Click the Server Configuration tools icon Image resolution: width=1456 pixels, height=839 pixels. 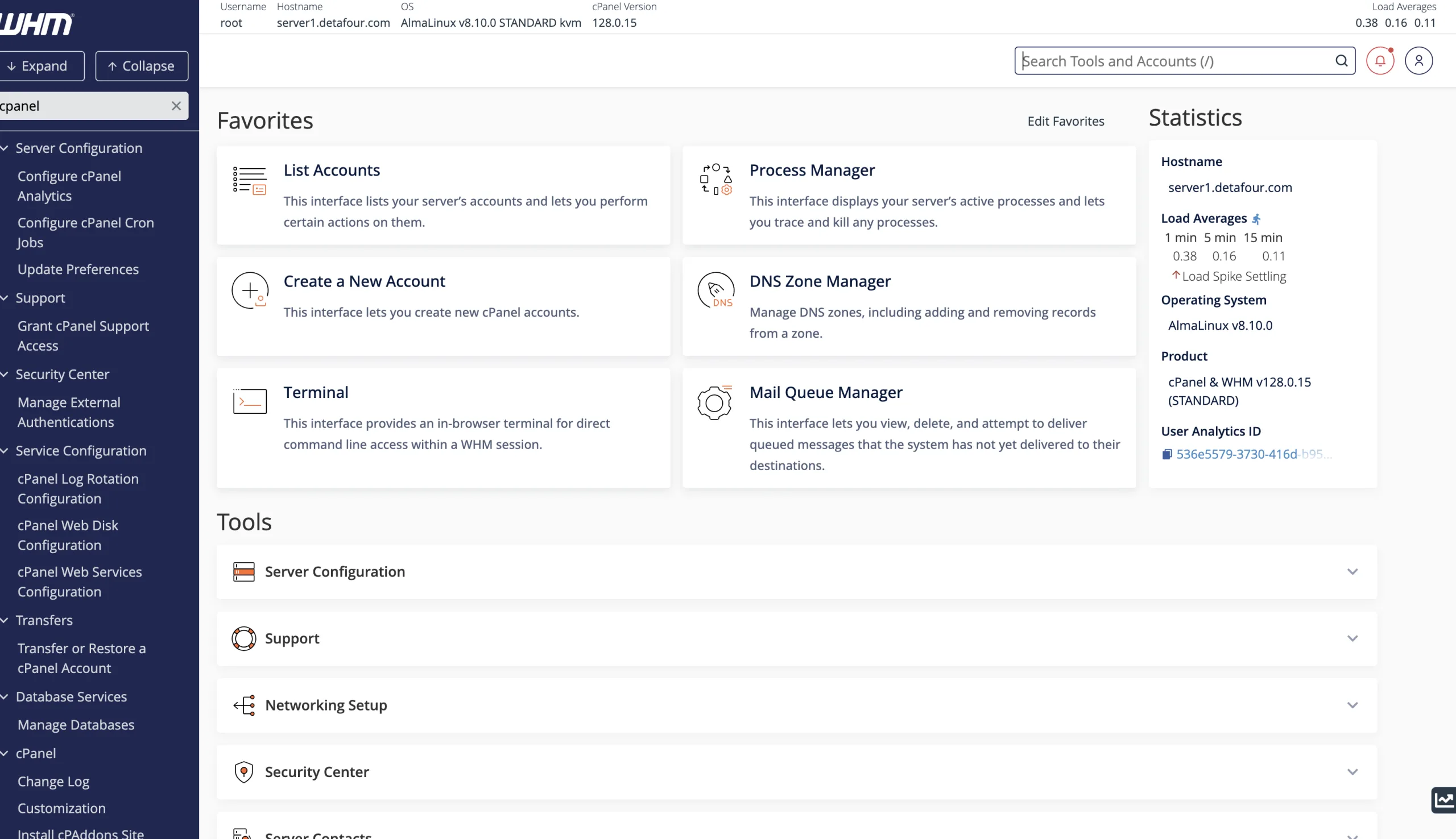coord(244,572)
